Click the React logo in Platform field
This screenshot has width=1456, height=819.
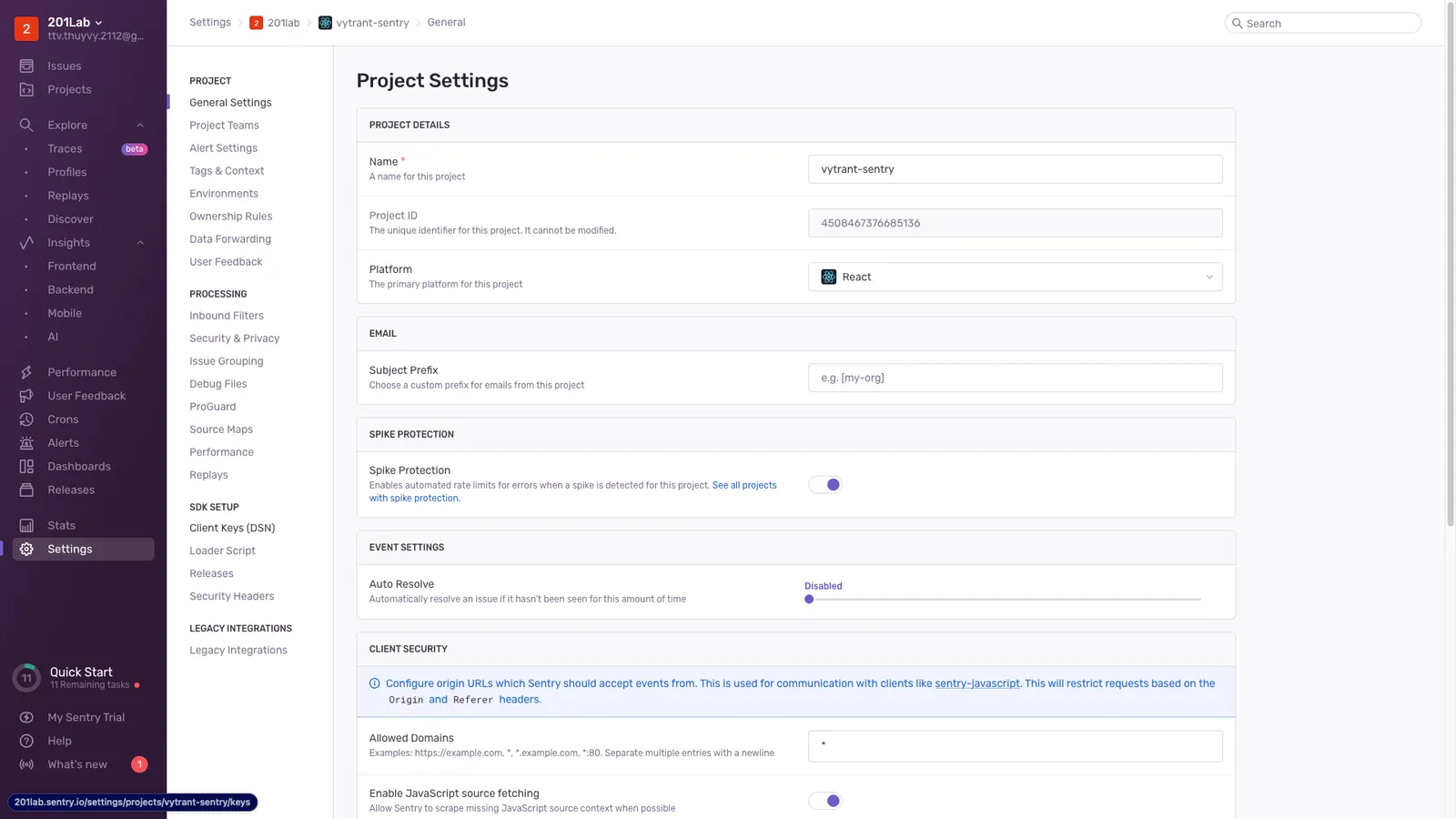(828, 277)
